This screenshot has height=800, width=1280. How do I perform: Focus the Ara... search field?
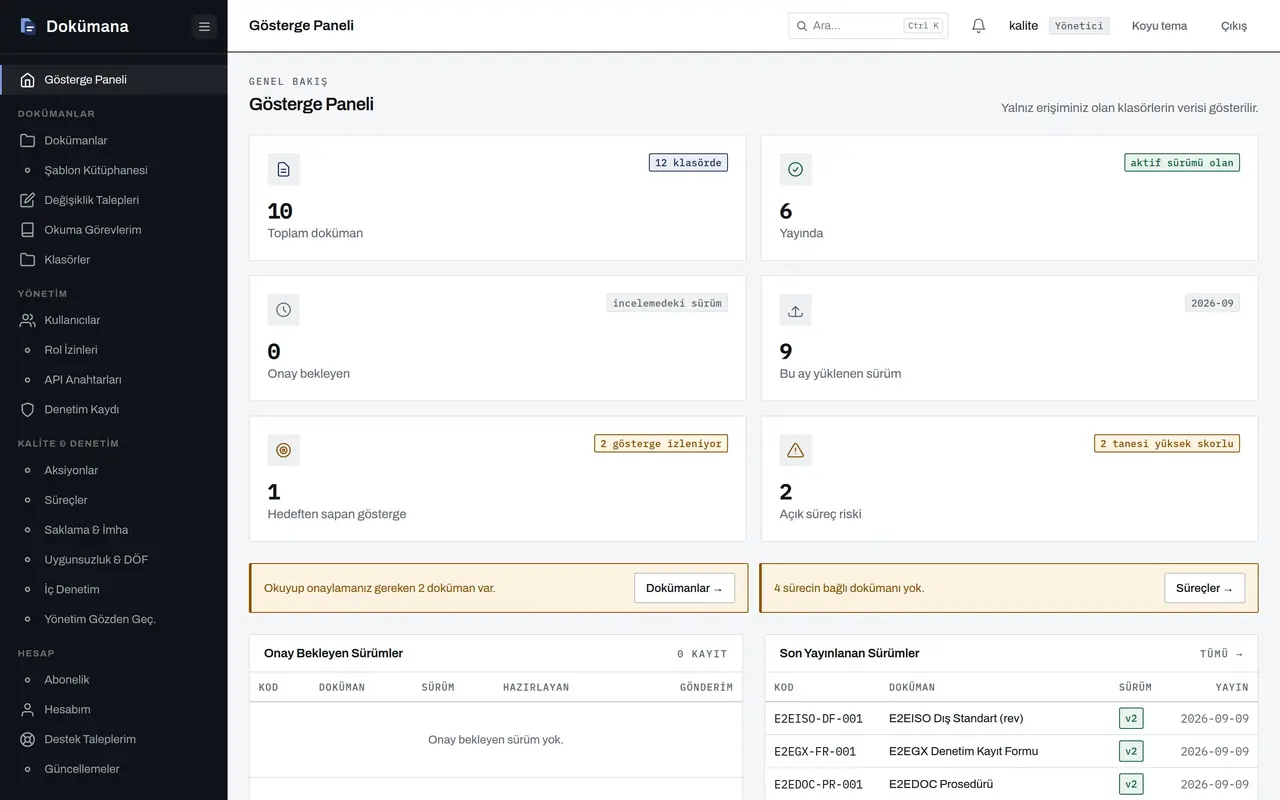click(x=868, y=26)
